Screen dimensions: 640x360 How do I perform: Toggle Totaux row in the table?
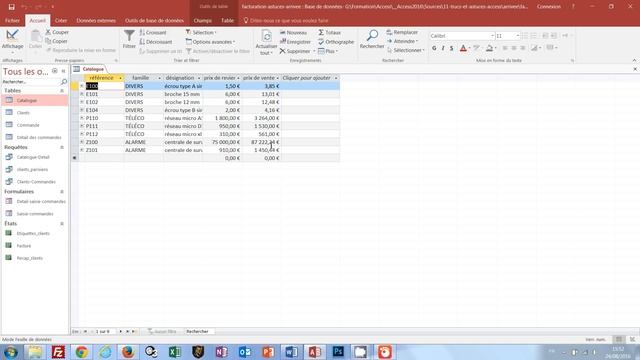click(x=329, y=32)
